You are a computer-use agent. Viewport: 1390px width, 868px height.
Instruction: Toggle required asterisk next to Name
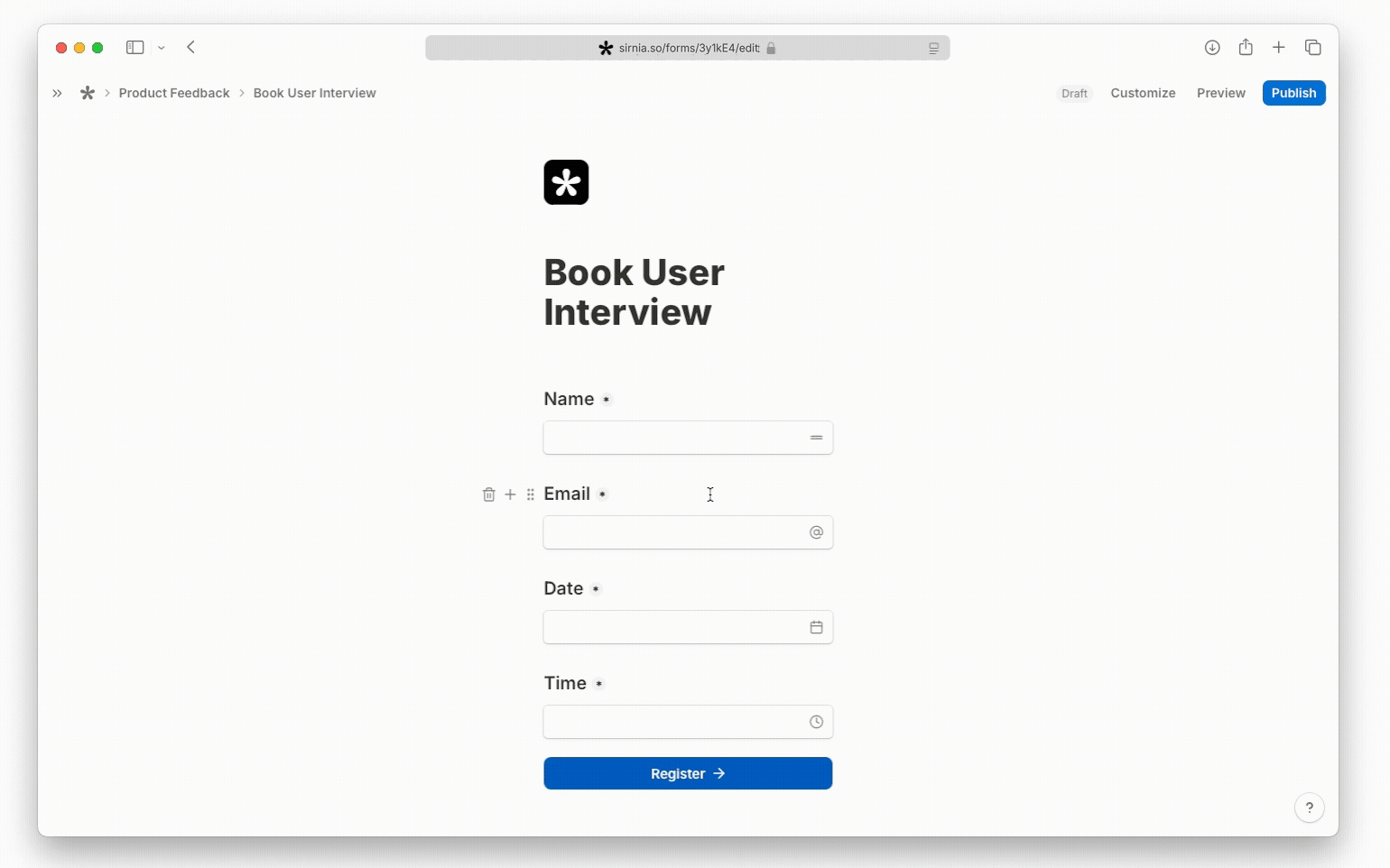coord(607,400)
